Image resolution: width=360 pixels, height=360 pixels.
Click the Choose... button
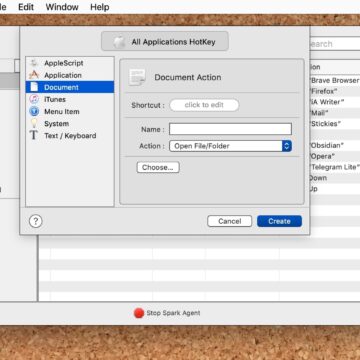point(158,167)
